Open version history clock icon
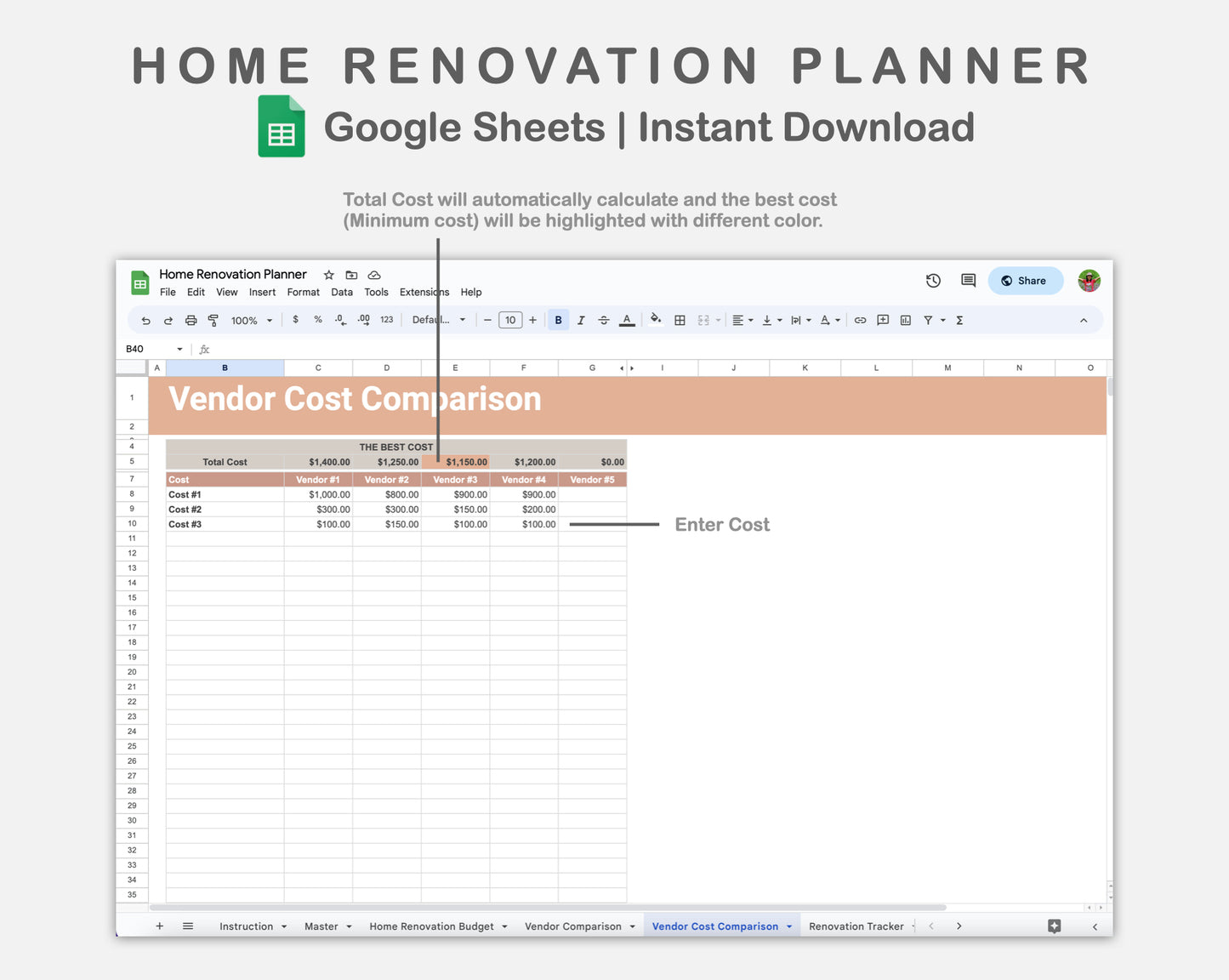This screenshot has height=980, width=1229. (x=933, y=280)
